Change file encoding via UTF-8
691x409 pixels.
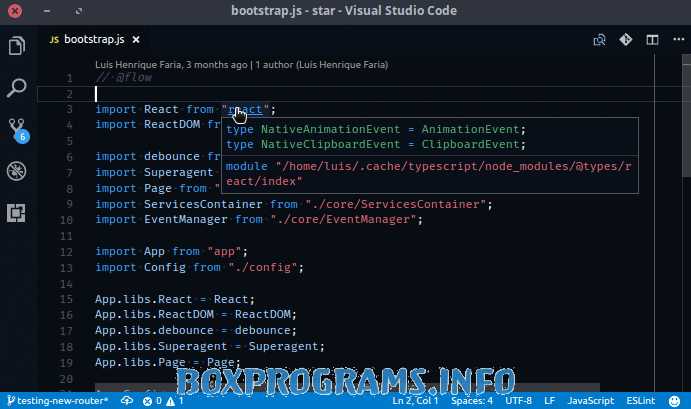(x=519, y=400)
